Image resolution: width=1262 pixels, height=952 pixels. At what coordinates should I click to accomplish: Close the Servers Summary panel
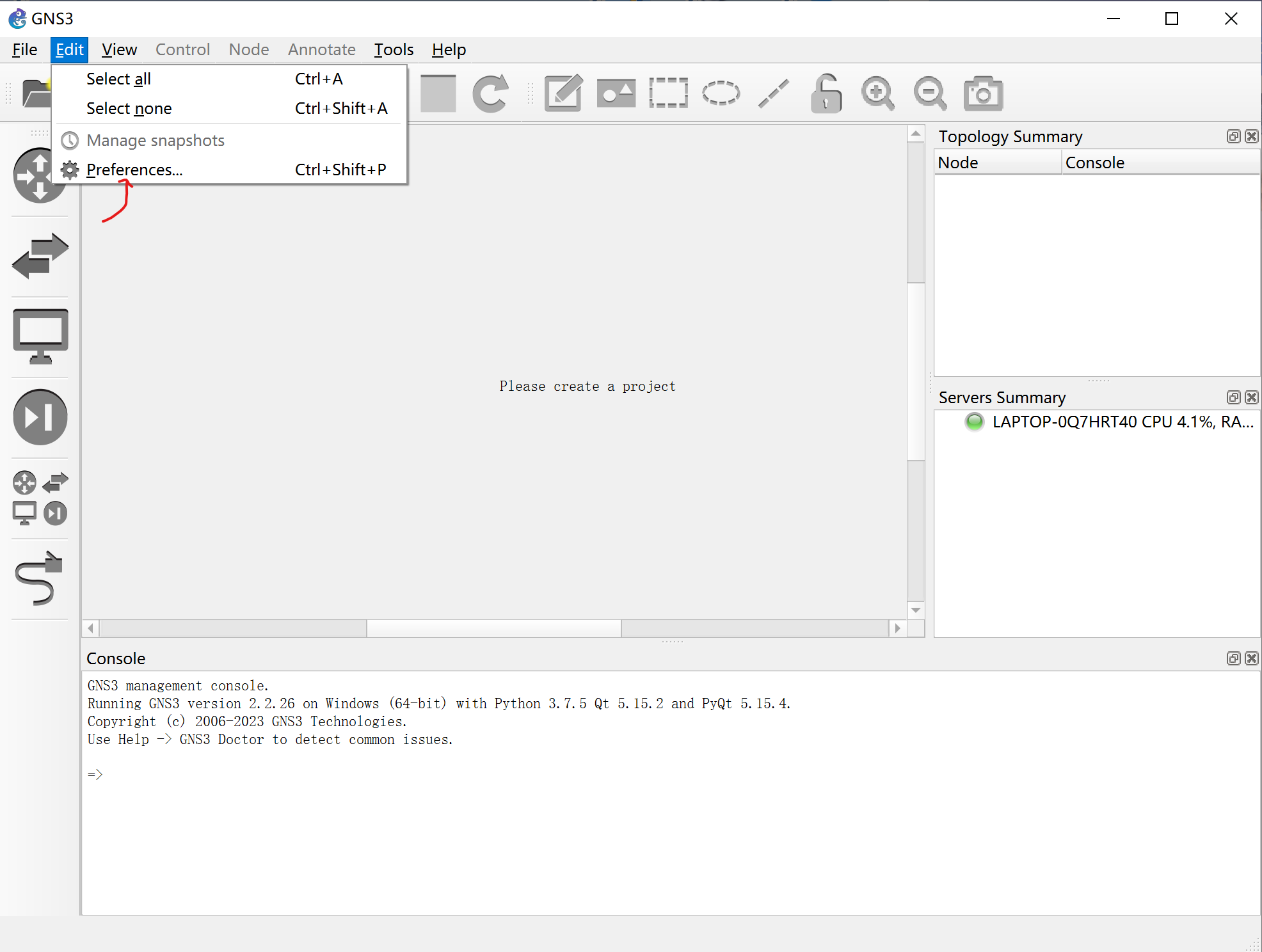pos(1252,397)
